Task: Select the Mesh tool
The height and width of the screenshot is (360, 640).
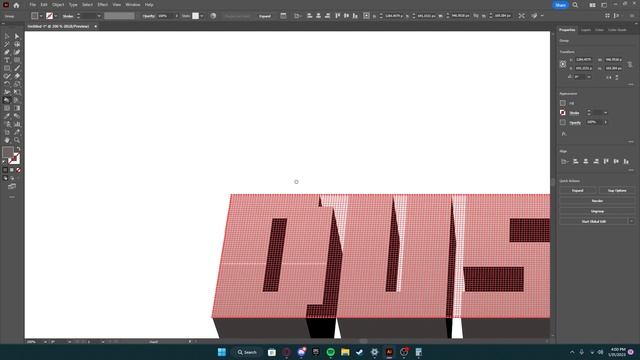Action: 7,108
